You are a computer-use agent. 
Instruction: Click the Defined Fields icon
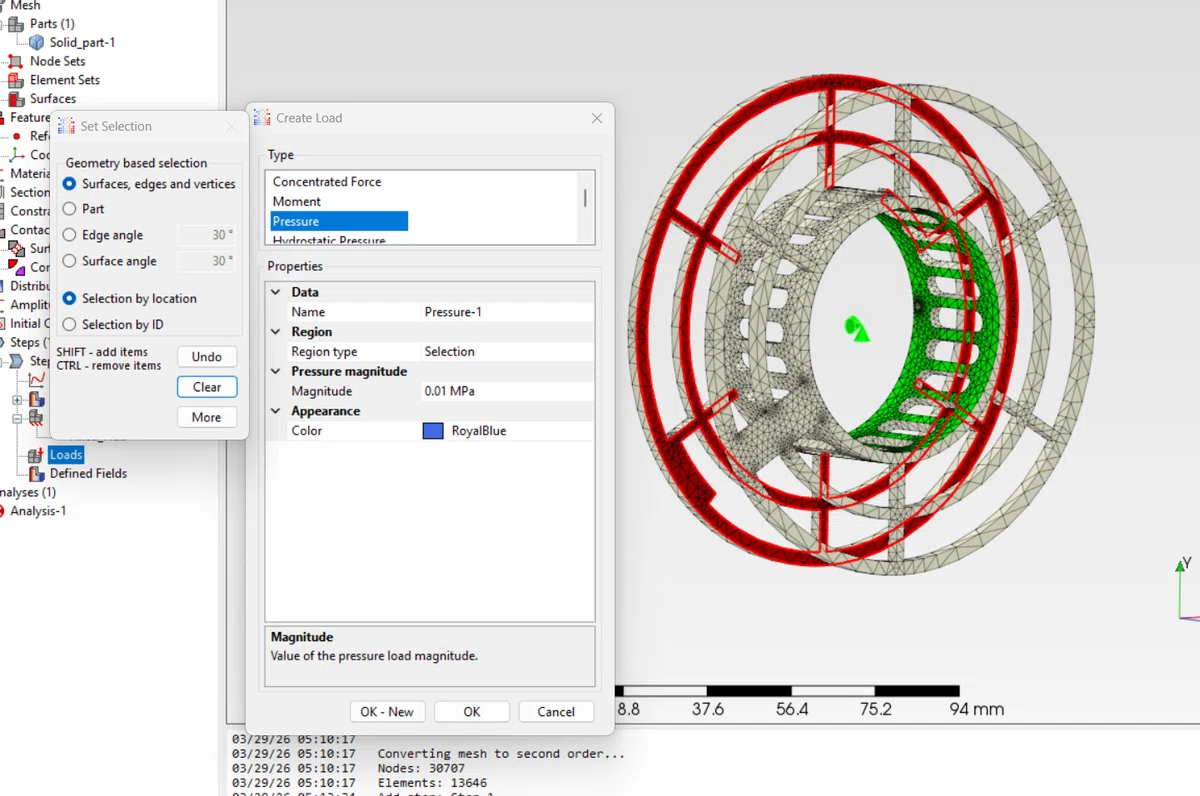coord(37,473)
